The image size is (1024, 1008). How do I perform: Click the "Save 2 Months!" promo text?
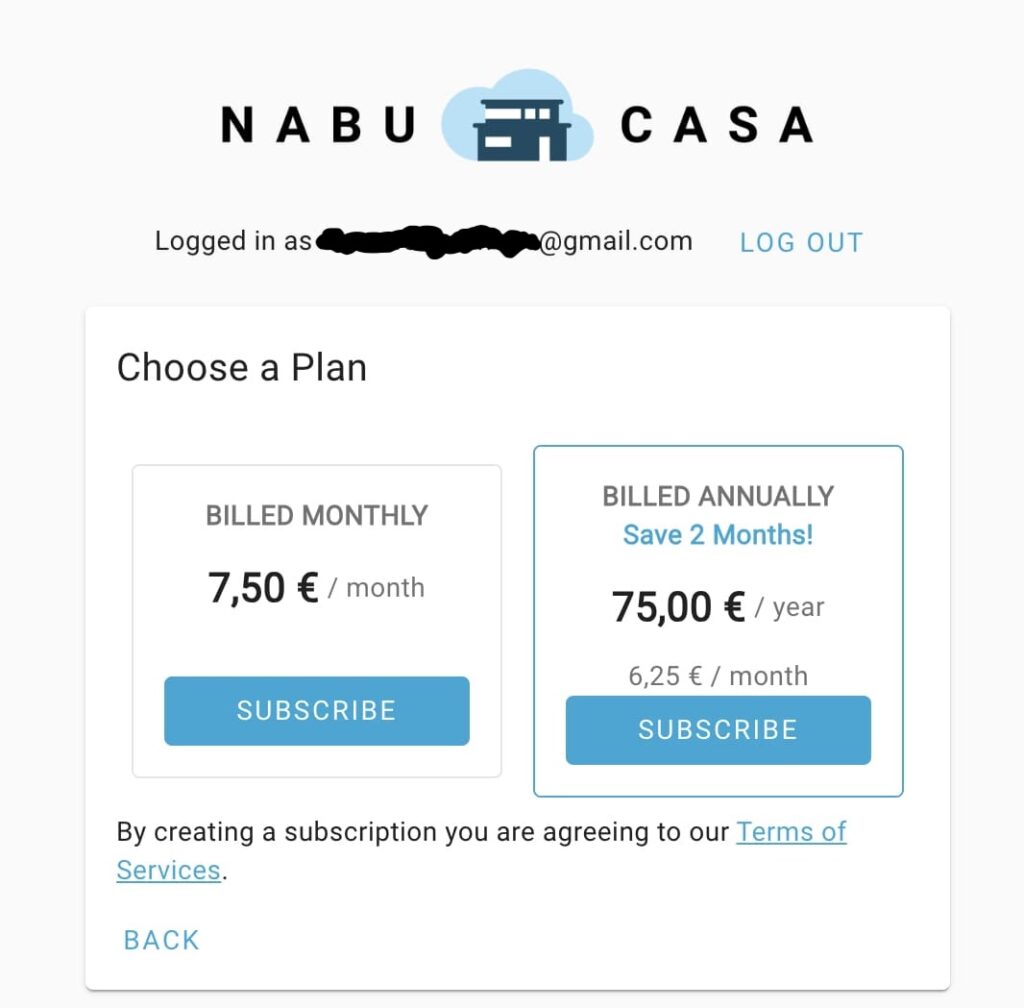718,535
